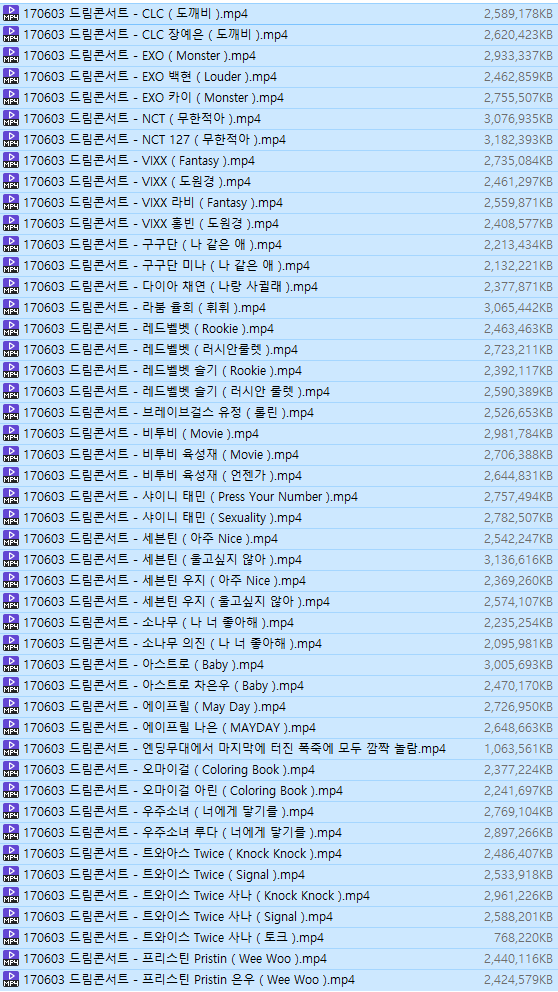
Task: Click the MP4 icon beside 브레이브걸스 유정 ( 롤린 ).mp4
Action: 11,412
